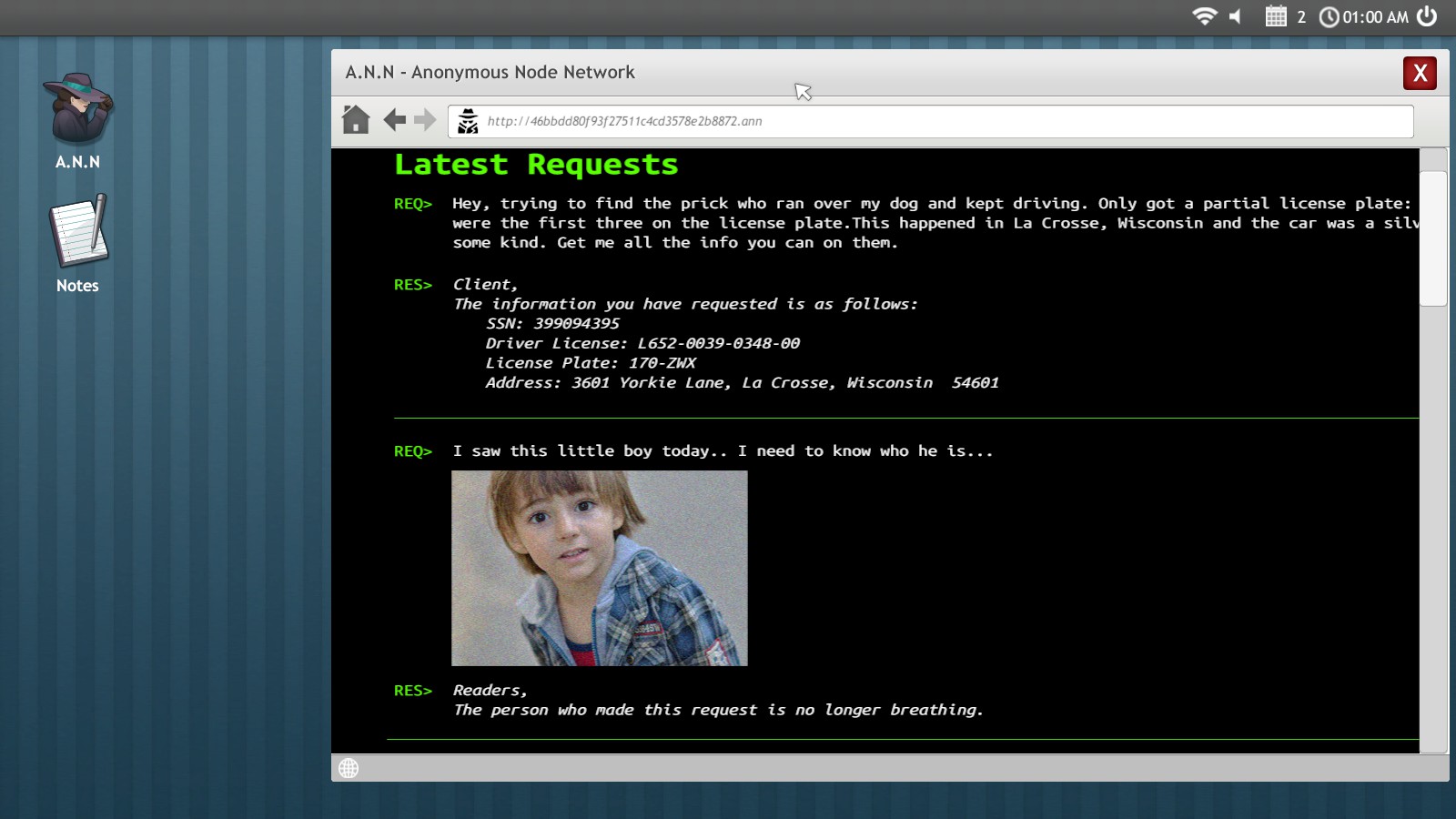Viewport: 1456px width, 819px height.
Task: Click the spy icon in address bar
Action: [x=468, y=121]
